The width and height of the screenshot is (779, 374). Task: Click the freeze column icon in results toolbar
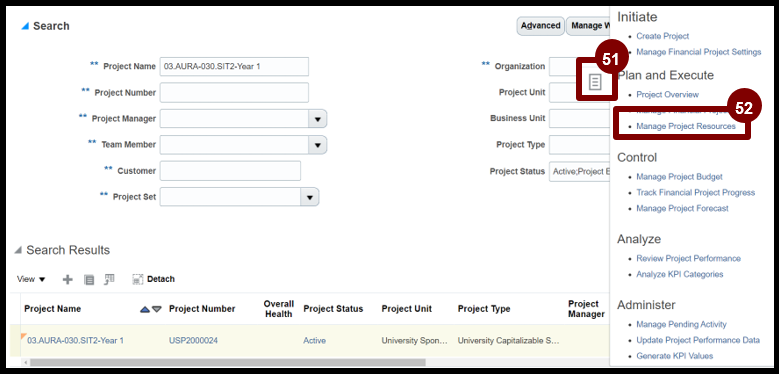point(109,280)
